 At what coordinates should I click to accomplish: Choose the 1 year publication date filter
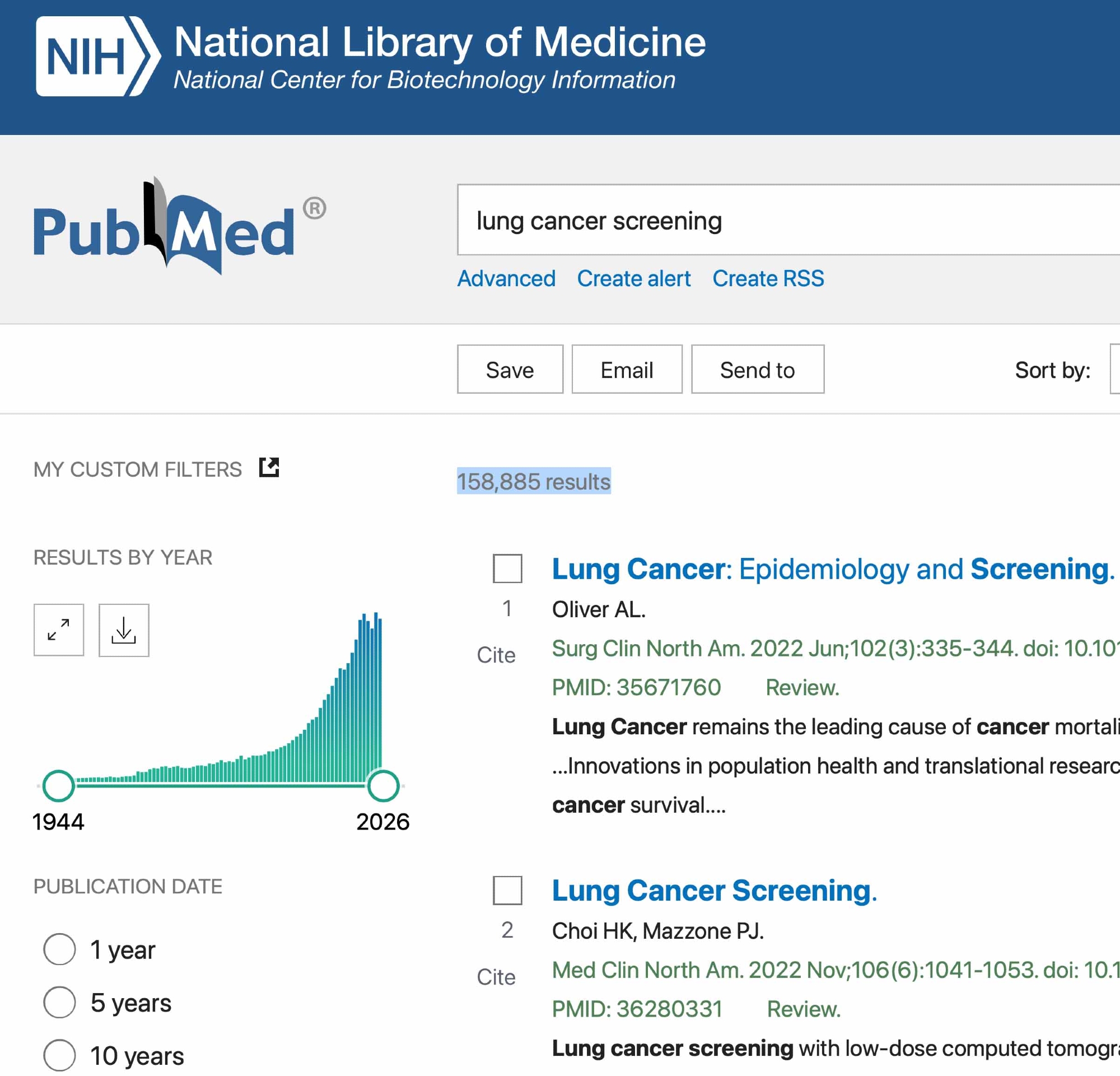point(59,949)
